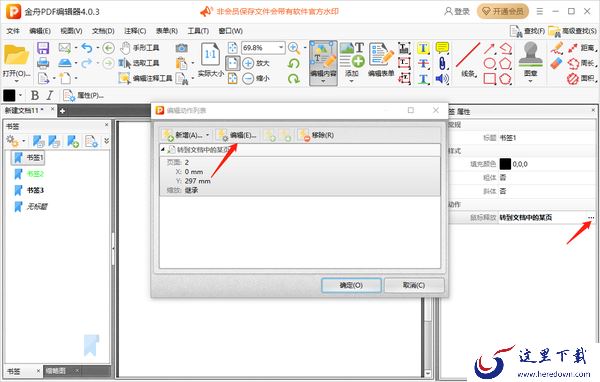The width and height of the screenshot is (600, 382).
Task: Click Rotate clockwise green arrow
Action: pos(293,78)
